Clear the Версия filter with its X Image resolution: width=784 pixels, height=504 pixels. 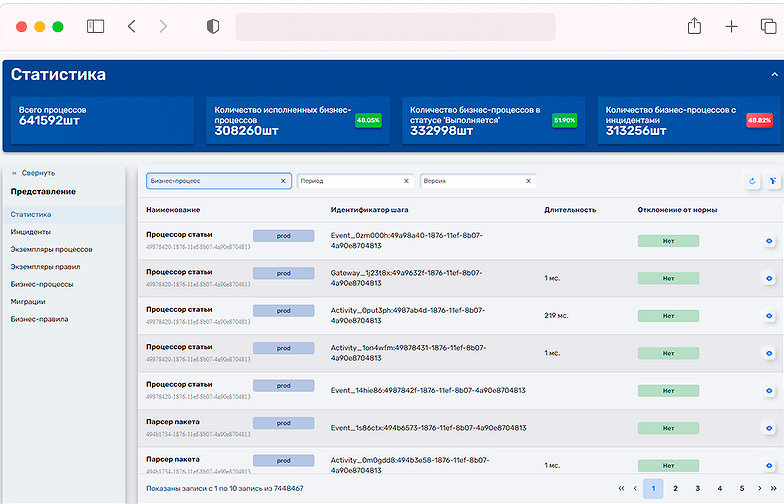pyautogui.click(x=528, y=181)
